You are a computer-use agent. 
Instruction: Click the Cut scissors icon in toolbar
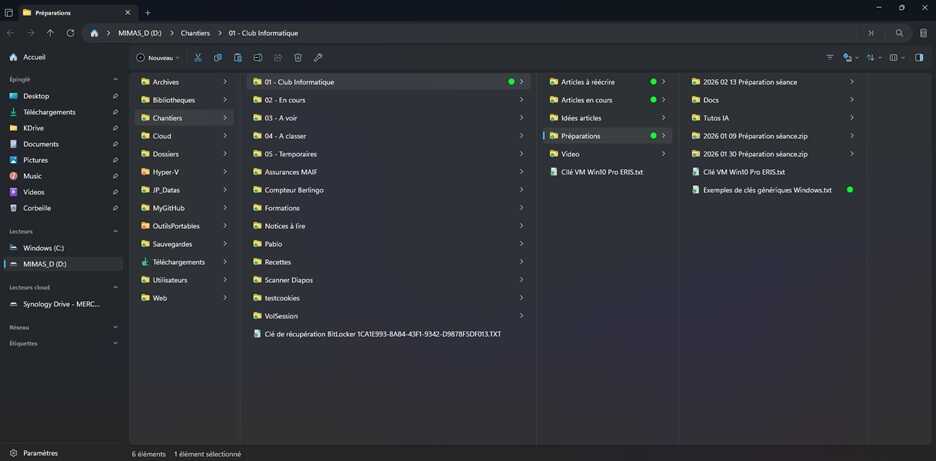point(198,58)
